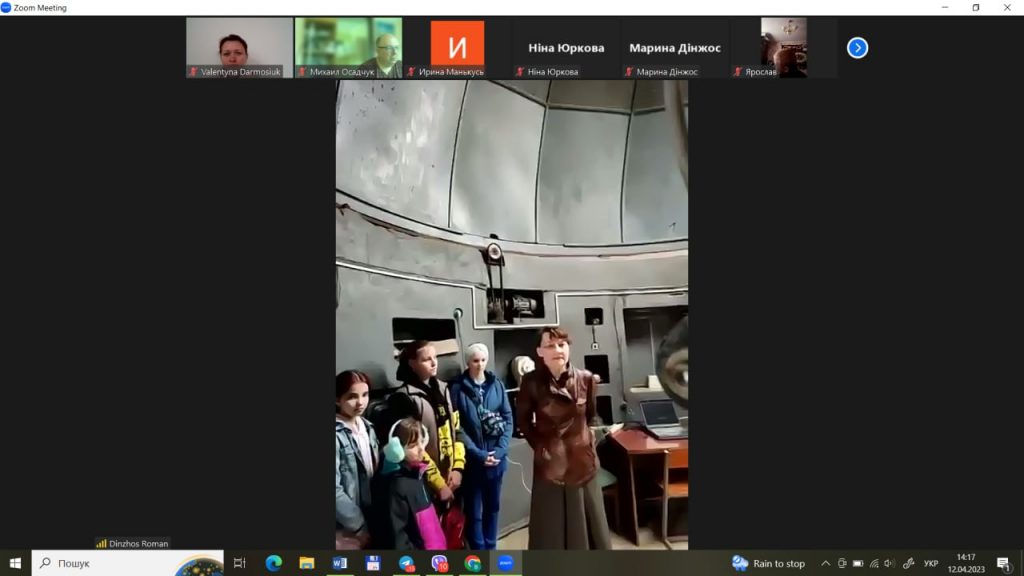This screenshot has height=576, width=1024.
Task: Select Михаил Осадчук's video tile
Action: pyautogui.click(x=348, y=47)
